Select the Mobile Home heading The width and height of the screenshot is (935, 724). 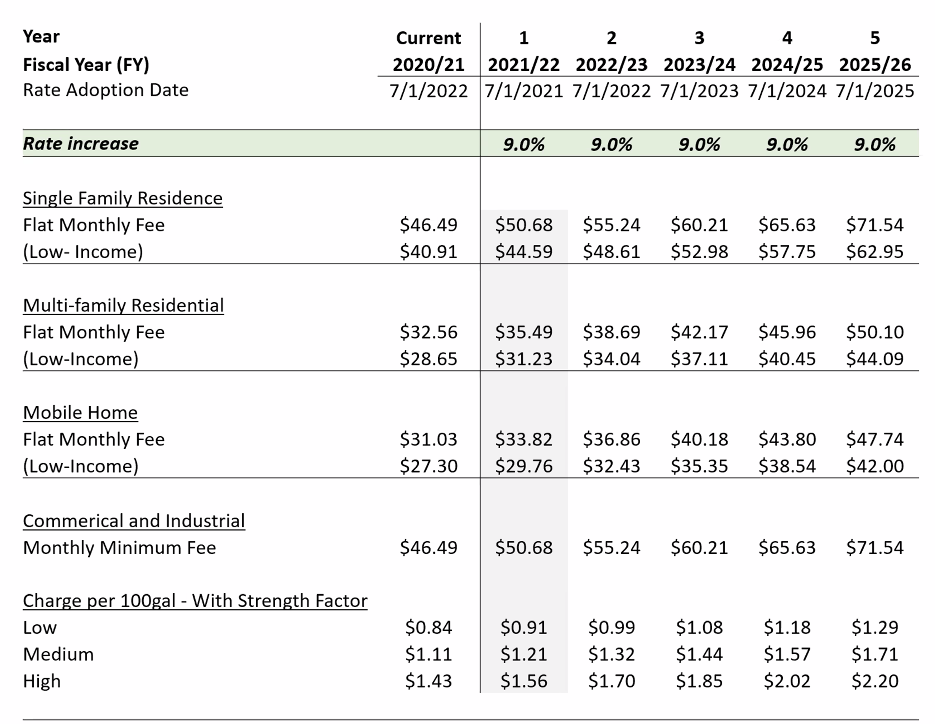coord(81,413)
